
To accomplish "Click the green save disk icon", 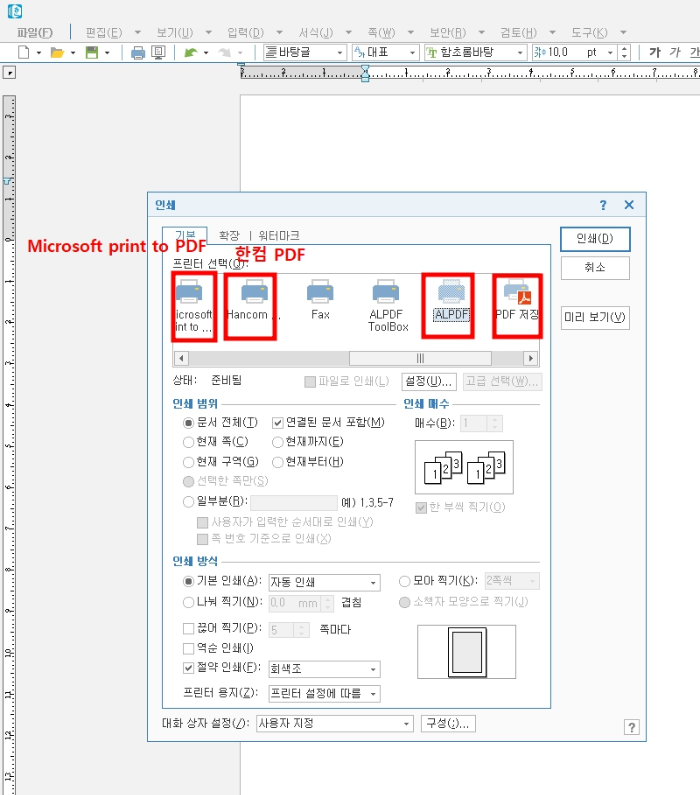I will coord(92,52).
